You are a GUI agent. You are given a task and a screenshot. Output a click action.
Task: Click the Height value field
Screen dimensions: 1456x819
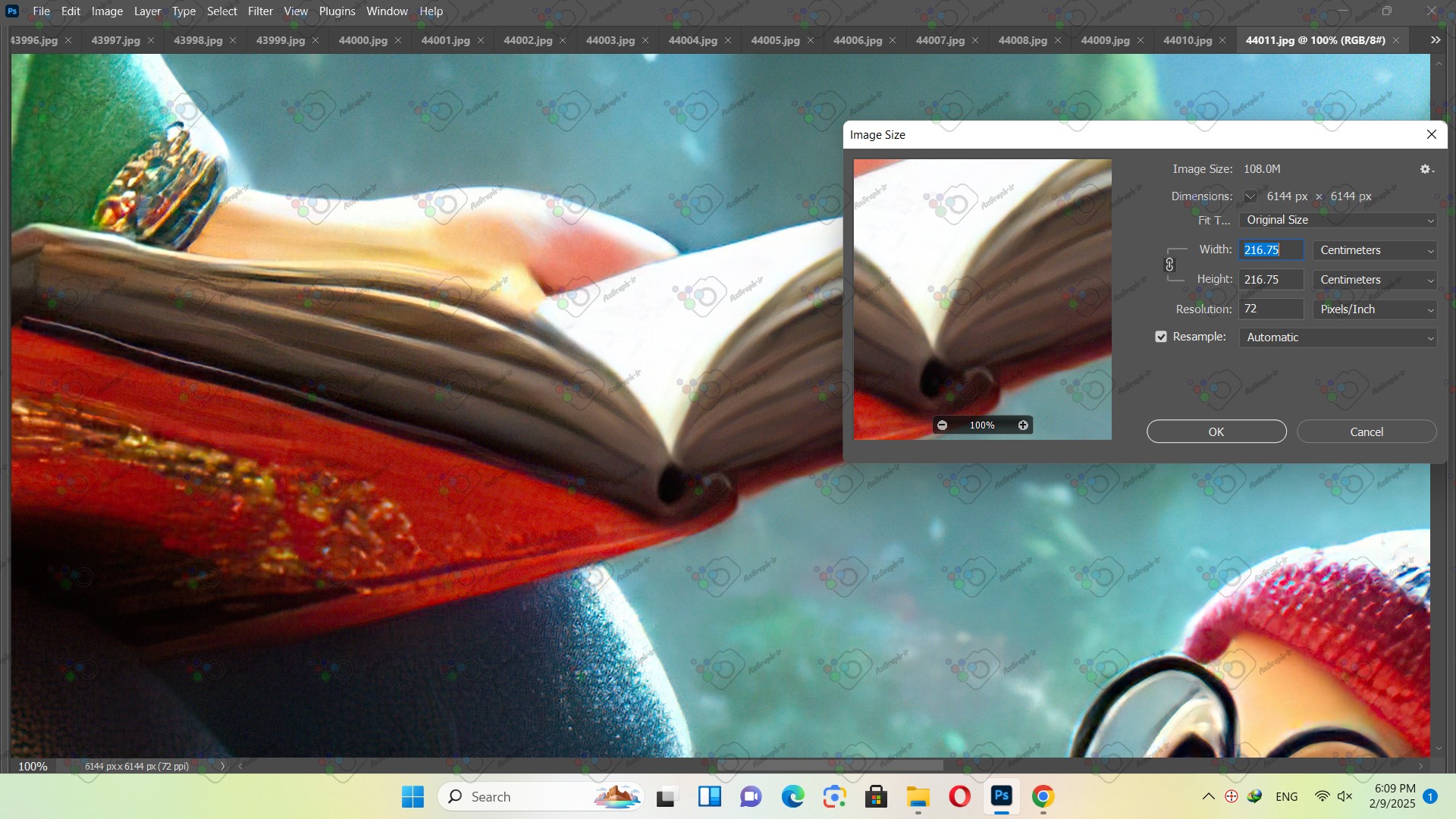[x=1272, y=280]
